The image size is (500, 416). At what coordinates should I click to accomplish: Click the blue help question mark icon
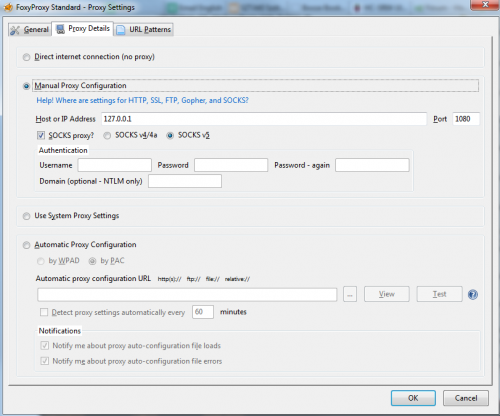pyautogui.click(x=473, y=294)
